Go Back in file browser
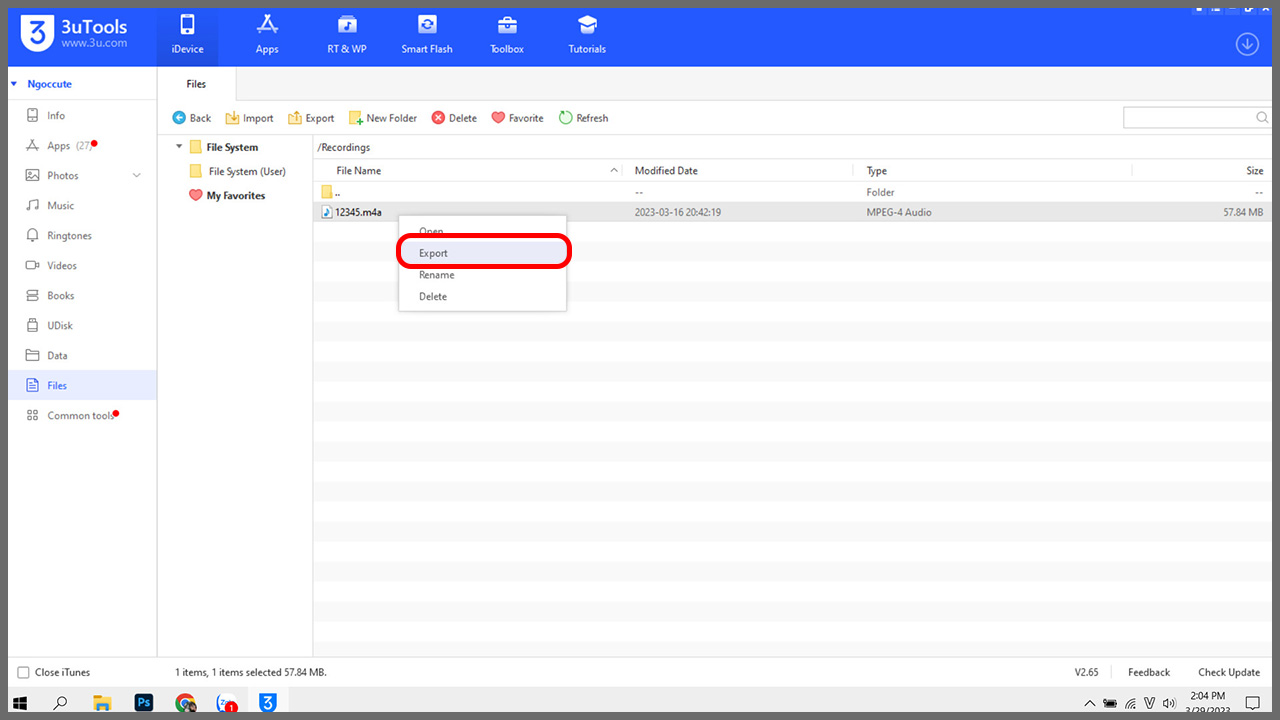 coord(192,118)
